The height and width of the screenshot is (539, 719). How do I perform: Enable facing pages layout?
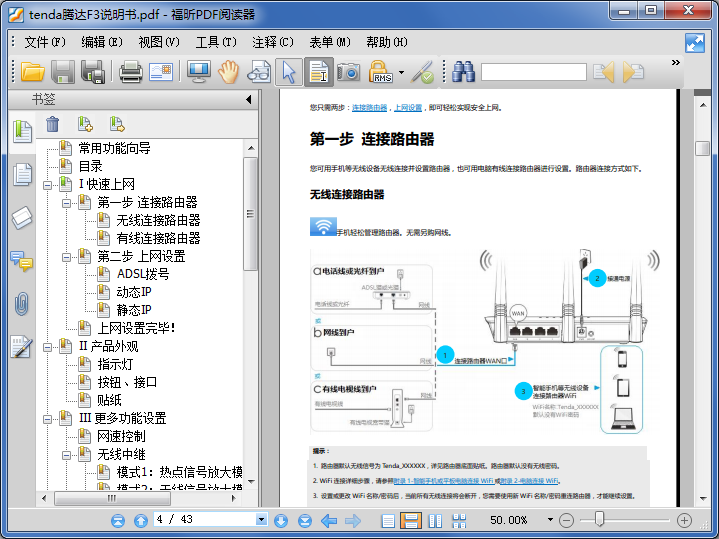pos(435,521)
